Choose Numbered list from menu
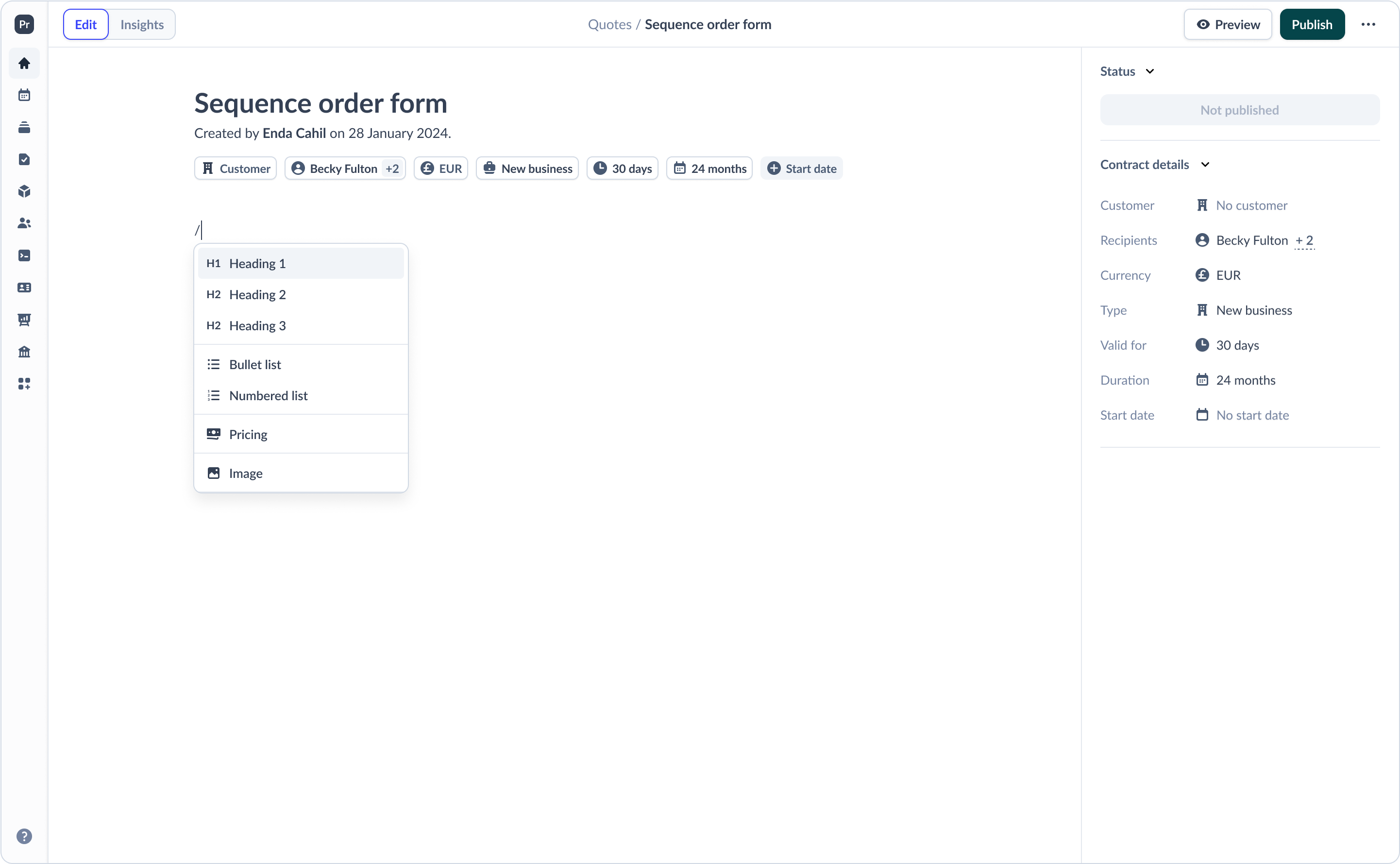This screenshot has height=864, width=1400. [268, 395]
